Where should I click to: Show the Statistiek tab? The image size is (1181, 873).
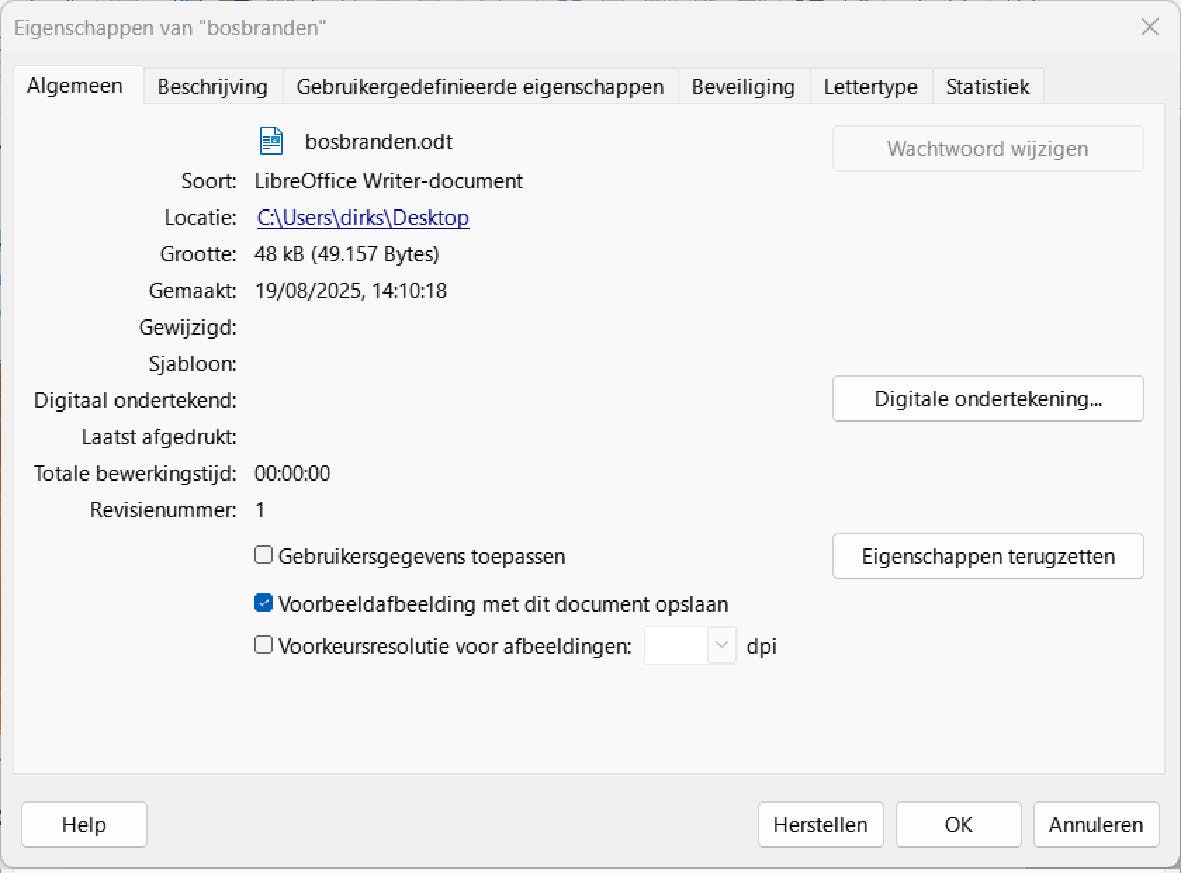[x=988, y=87]
